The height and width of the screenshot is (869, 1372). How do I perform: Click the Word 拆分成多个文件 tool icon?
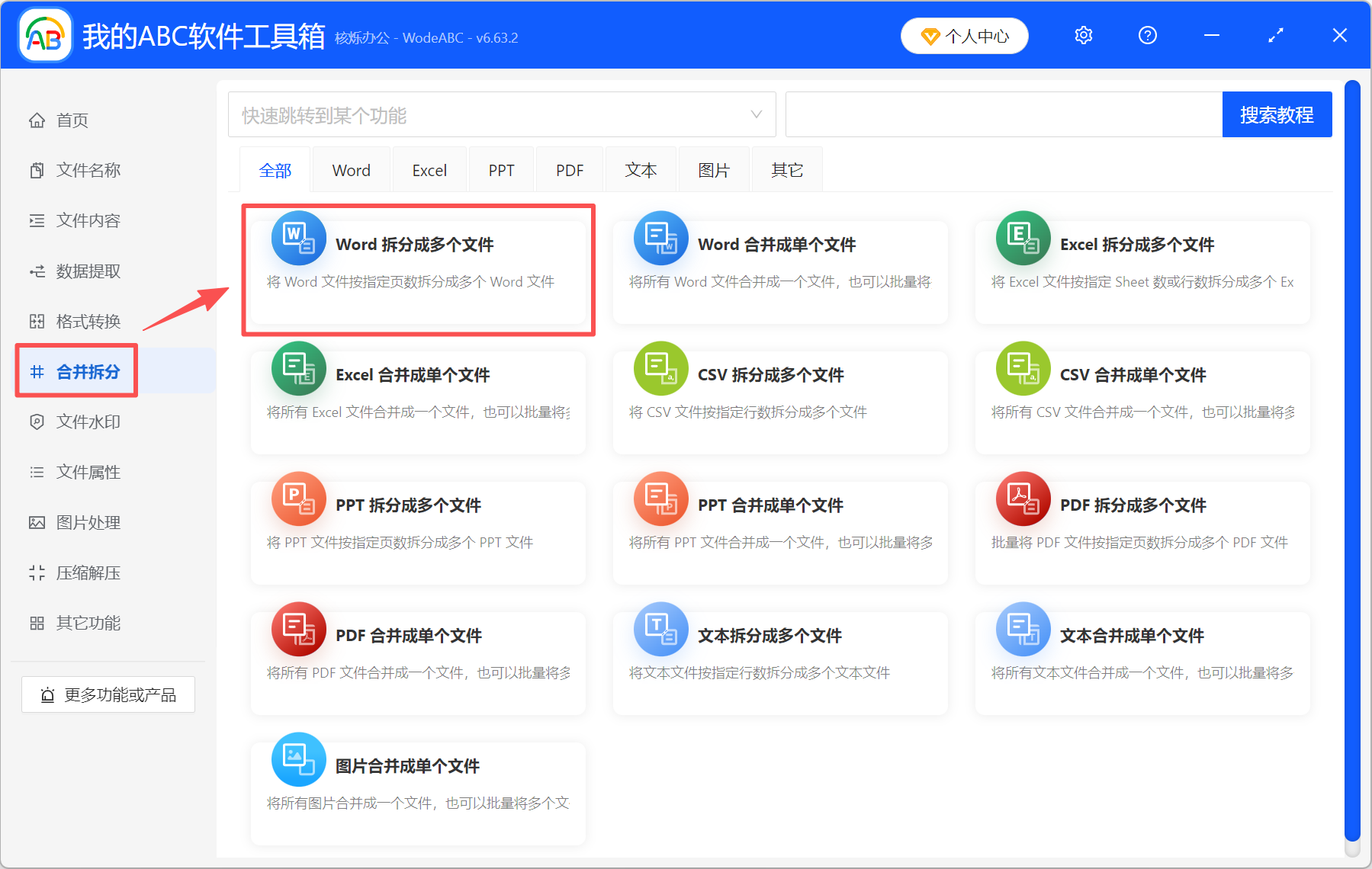pos(298,238)
